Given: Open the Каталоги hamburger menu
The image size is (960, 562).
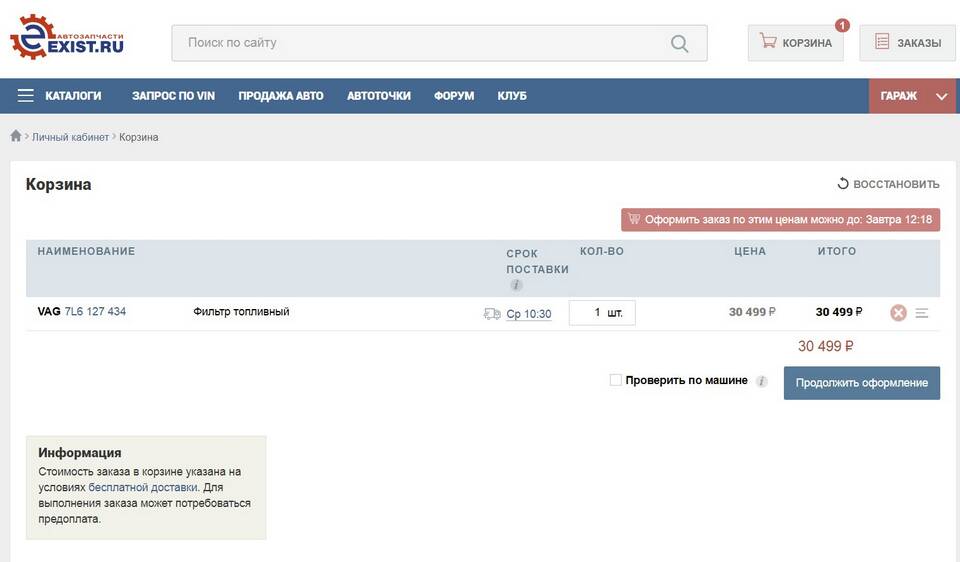Looking at the screenshot, I should (x=26, y=96).
